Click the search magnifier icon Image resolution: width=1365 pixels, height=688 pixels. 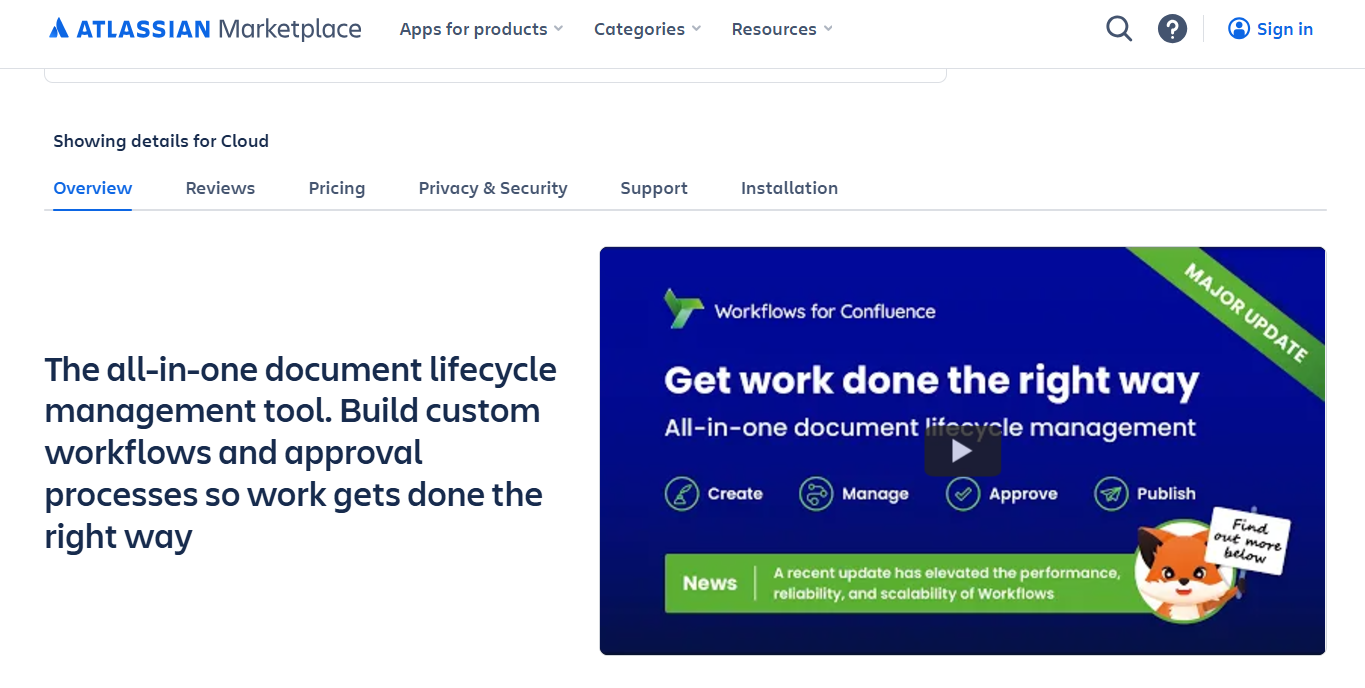[x=1119, y=29]
